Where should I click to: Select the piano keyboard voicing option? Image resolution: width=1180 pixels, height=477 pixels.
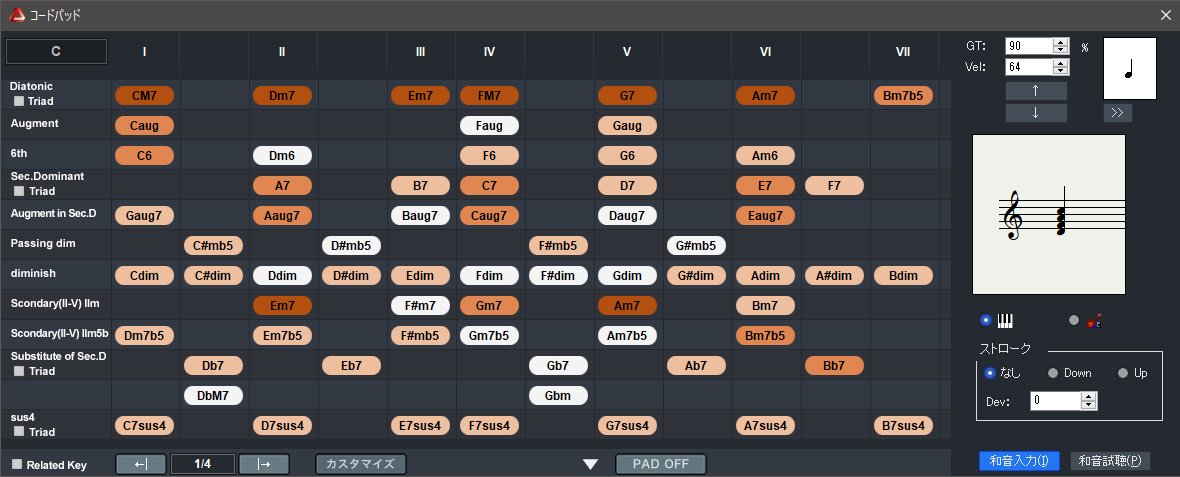986,320
